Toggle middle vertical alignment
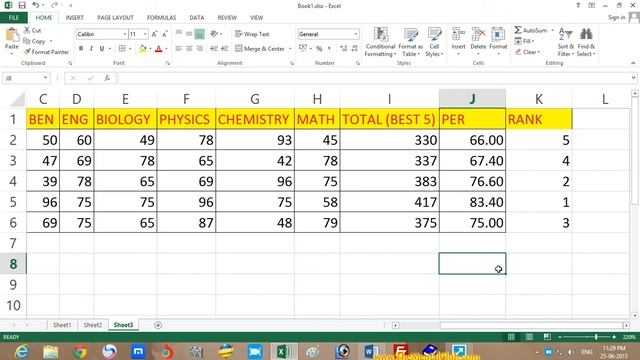The height and width of the screenshot is (360, 640). (189, 34)
